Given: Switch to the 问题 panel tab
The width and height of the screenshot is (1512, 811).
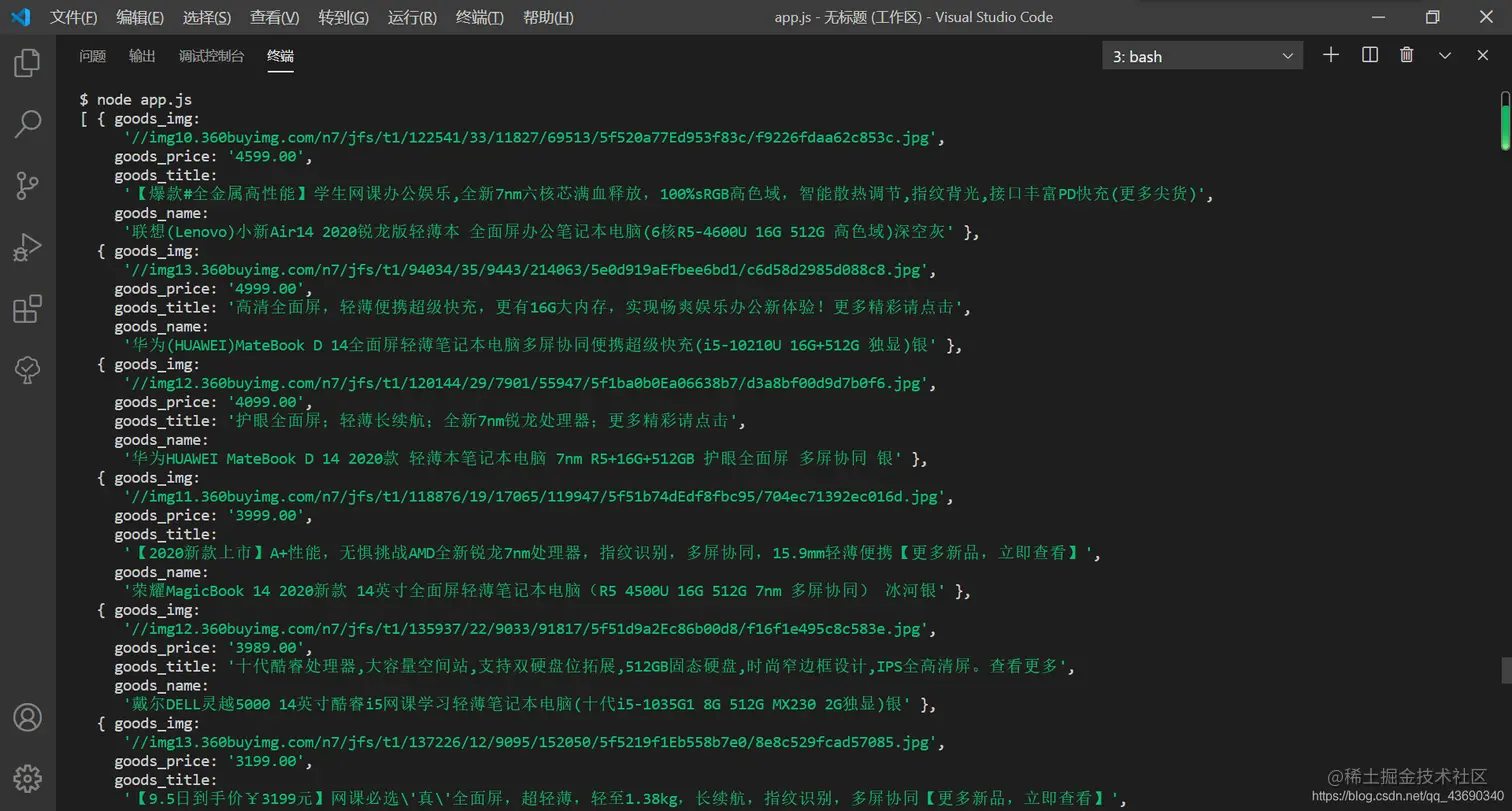Looking at the screenshot, I should 92,56.
